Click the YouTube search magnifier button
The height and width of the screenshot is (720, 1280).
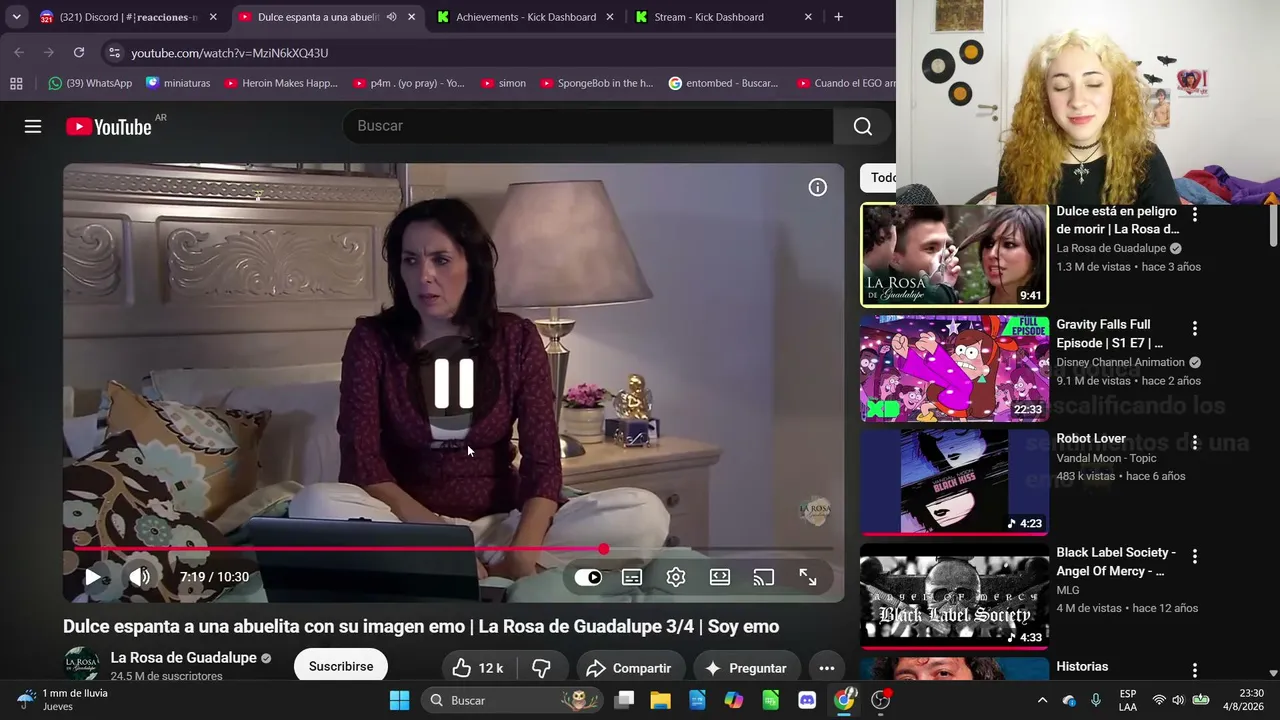pos(863,126)
